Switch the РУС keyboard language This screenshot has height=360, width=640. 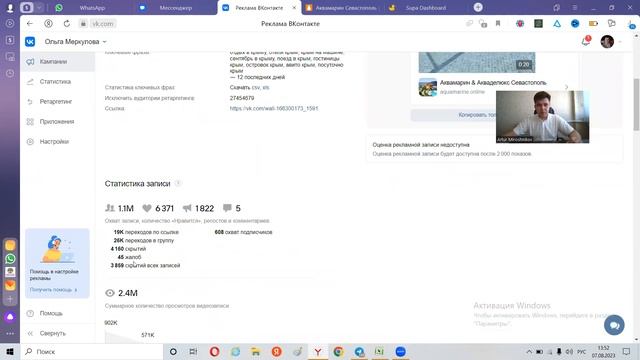[582, 351]
